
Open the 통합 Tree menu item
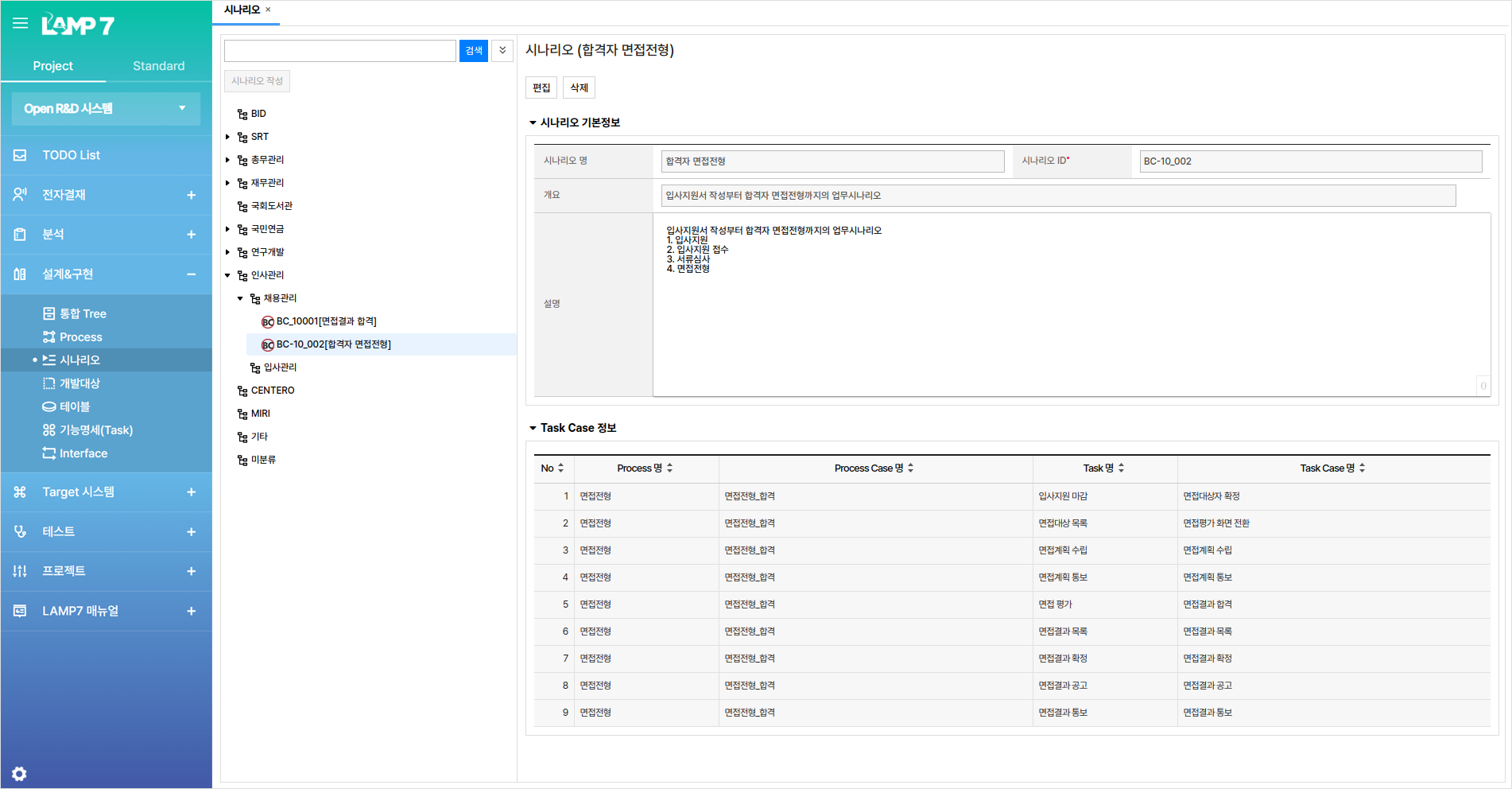click(x=82, y=313)
